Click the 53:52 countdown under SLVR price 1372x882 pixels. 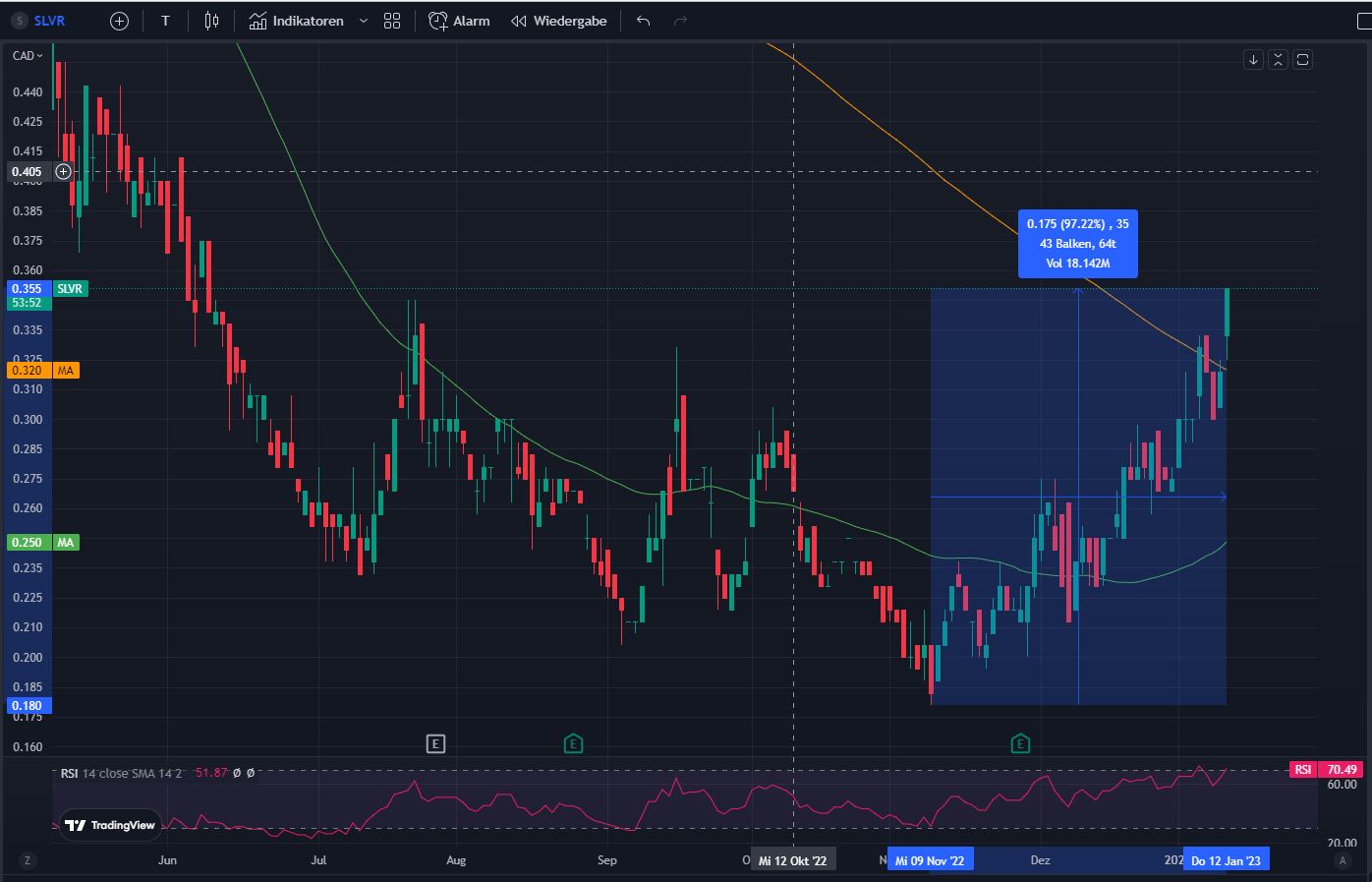point(27,303)
